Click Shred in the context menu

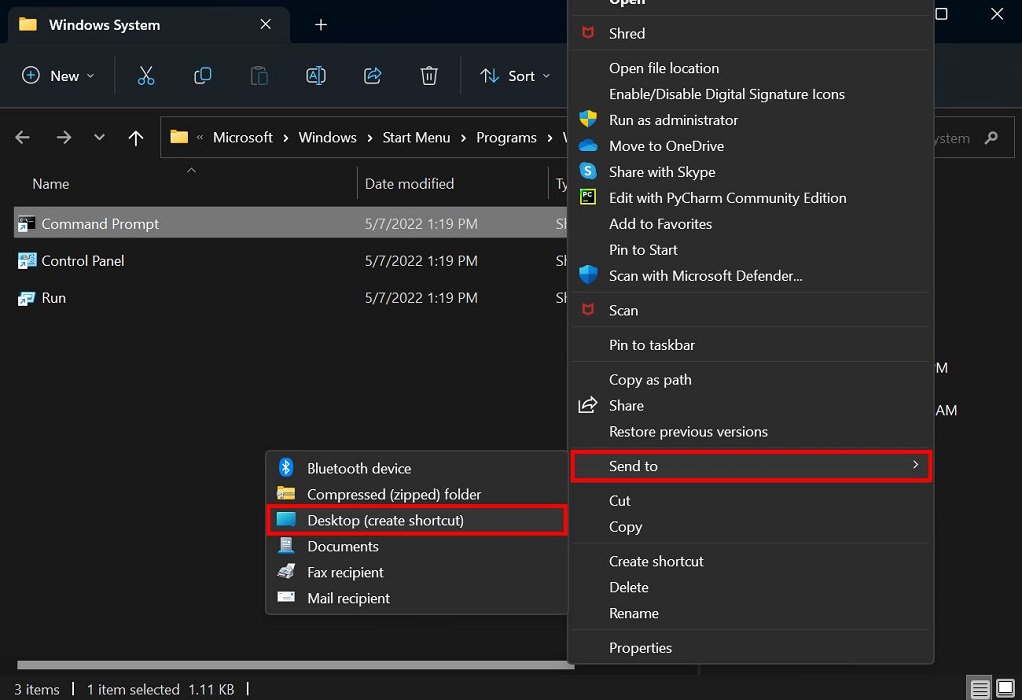[x=751, y=33]
